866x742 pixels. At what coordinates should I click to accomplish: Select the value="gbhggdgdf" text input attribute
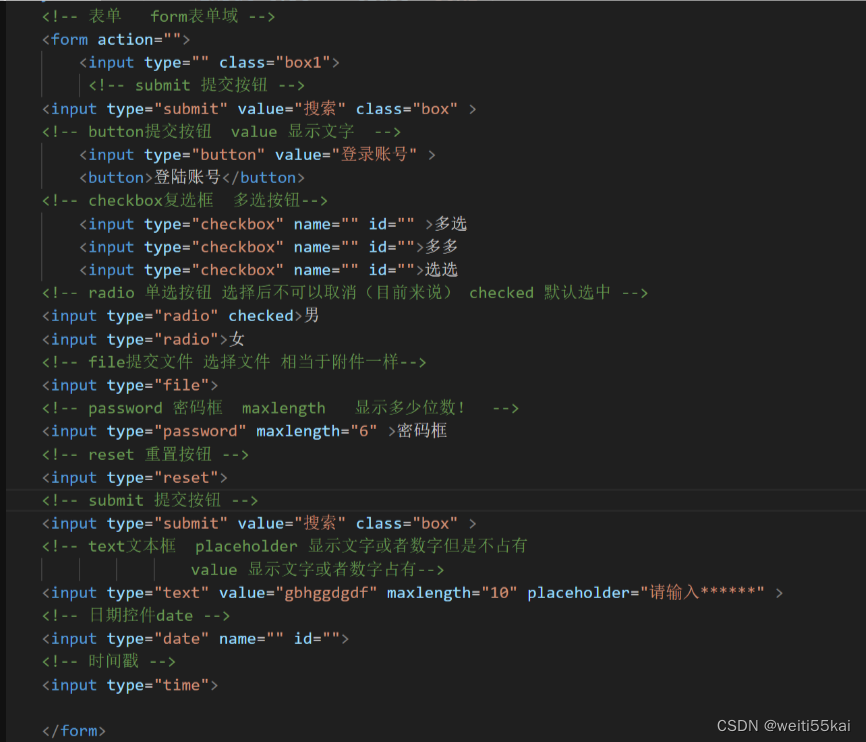coord(295,592)
